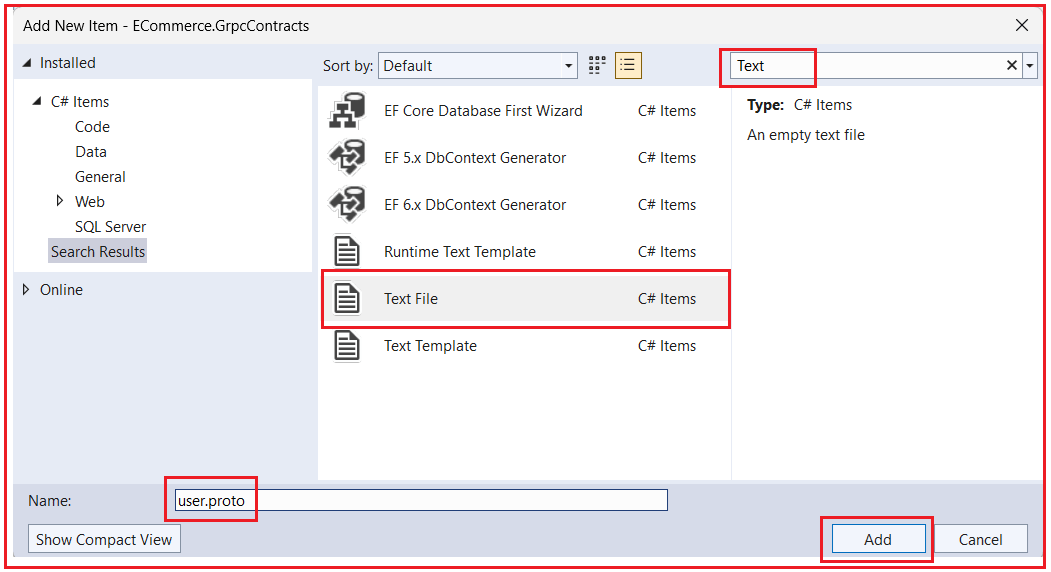Click Runtime Text Template document icon
1051x572 pixels.
347,251
